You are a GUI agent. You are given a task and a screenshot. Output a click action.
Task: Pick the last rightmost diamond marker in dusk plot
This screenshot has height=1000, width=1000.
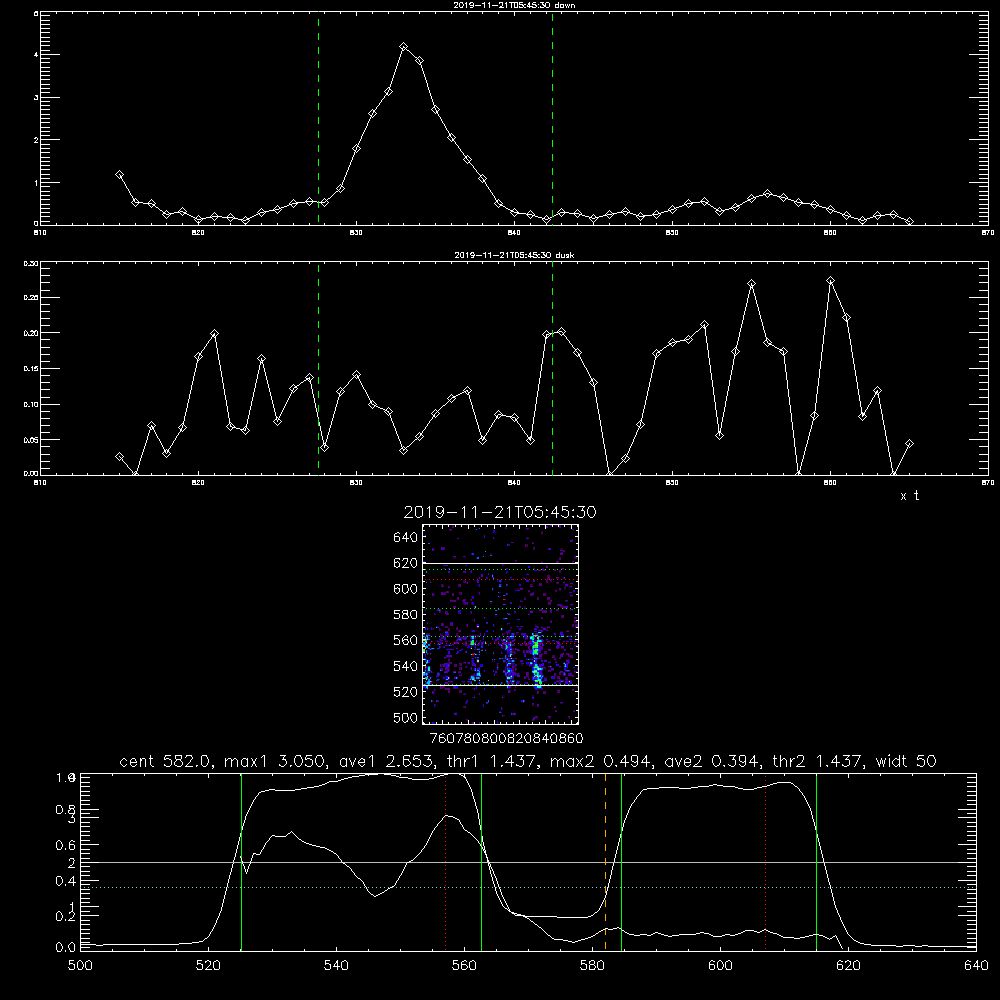click(909, 443)
